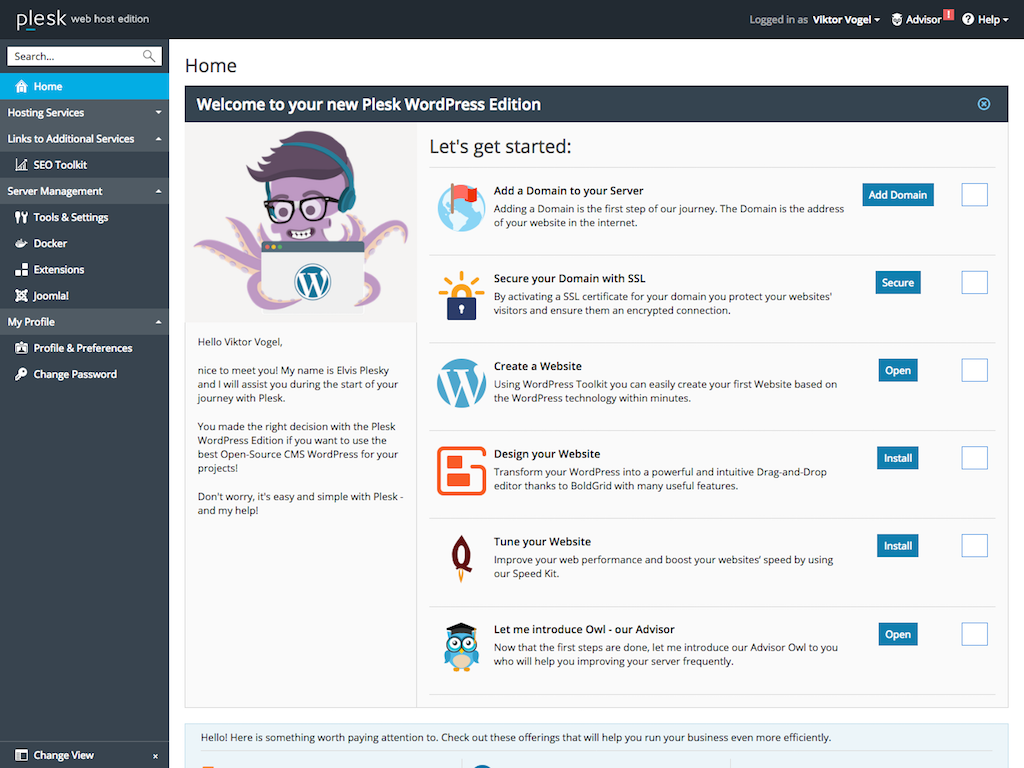Viewport: 1024px width, 768px height.
Task: Click the Advisor owl icon in header
Action: pos(897,20)
